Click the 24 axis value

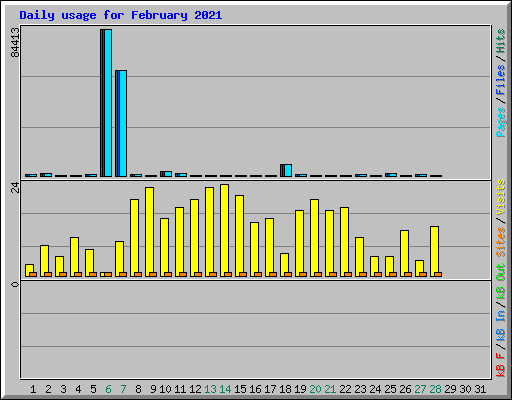click(x=15, y=188)
